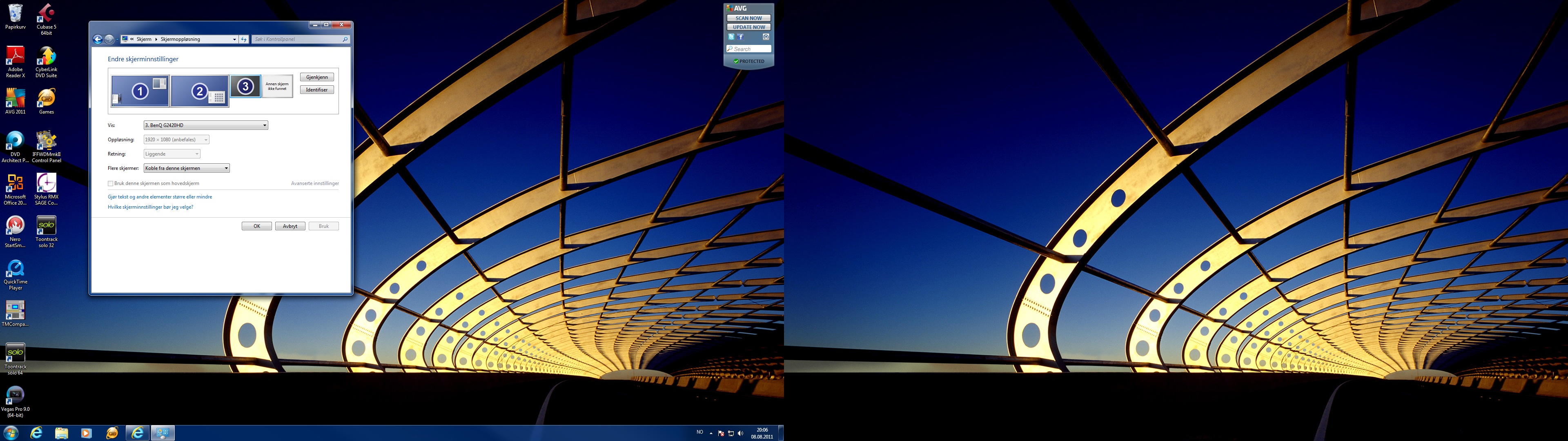Open the TMCompa... desktop icon
The width and height of the screenshot is (1568, 441).
point(15,314)
